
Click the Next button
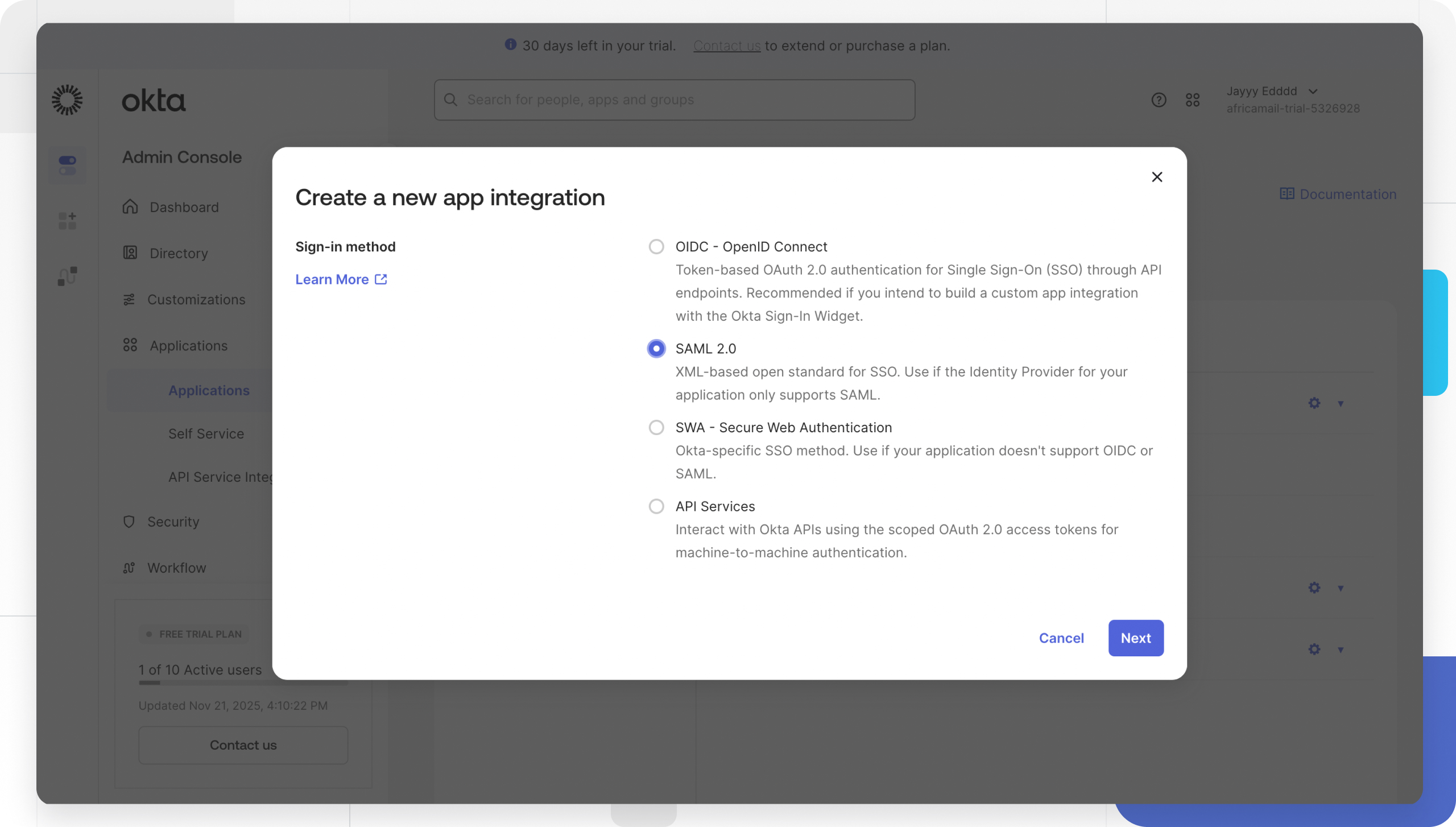click(x=1135, y=638)
